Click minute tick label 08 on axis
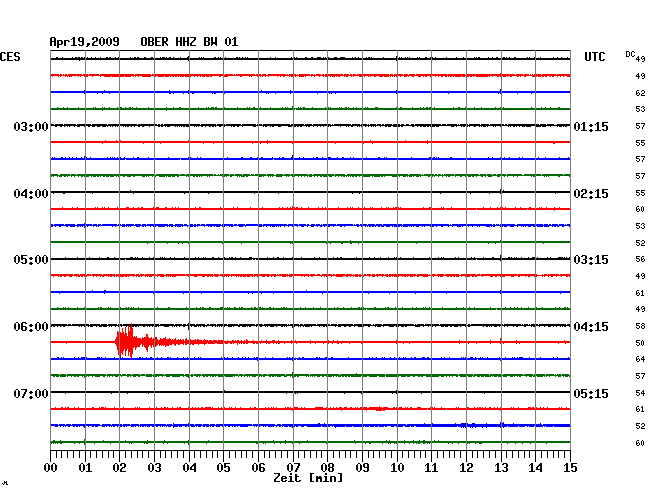650x494 pixels. pos(327,468)
